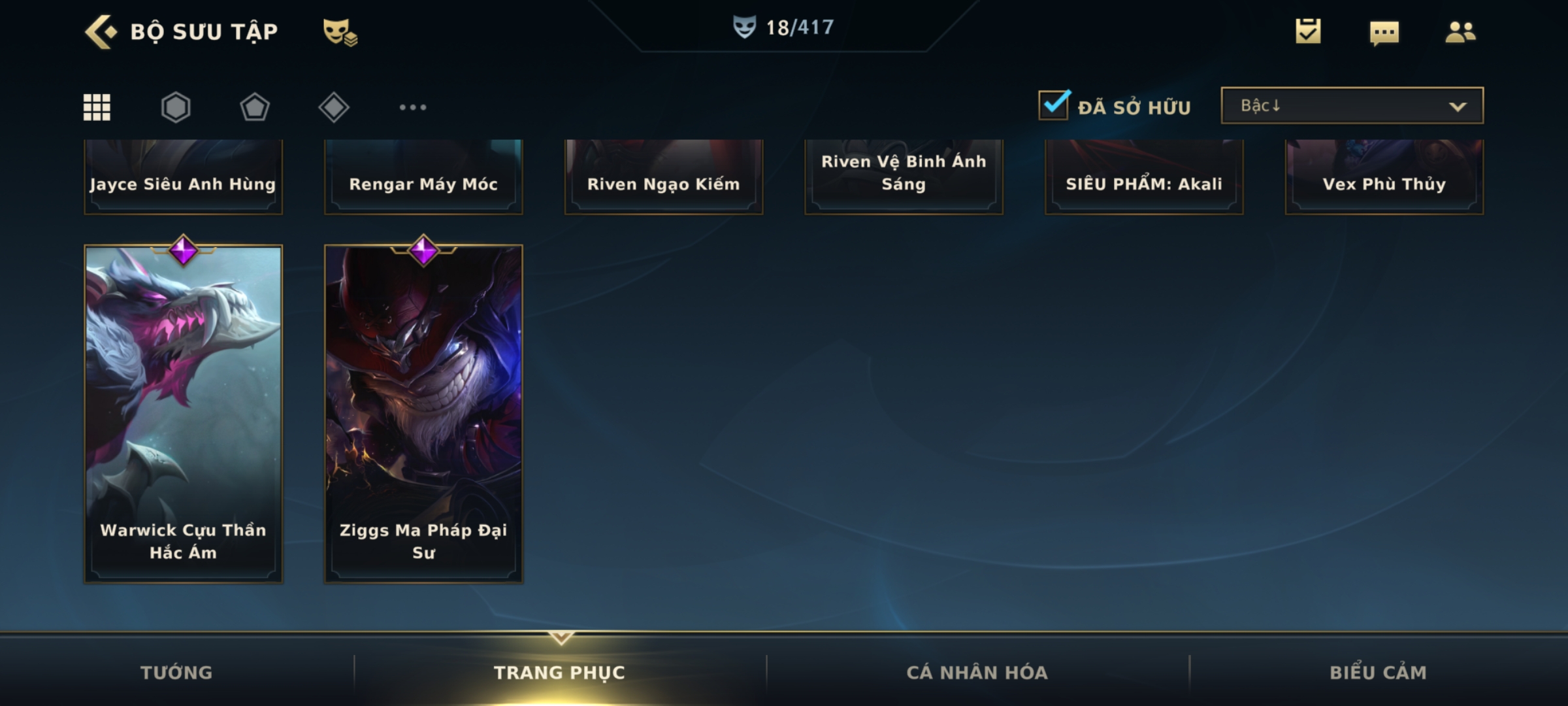Switch to the CÁ NHÂN HÓA tab

pyautogui.click(x=977, y=672)
